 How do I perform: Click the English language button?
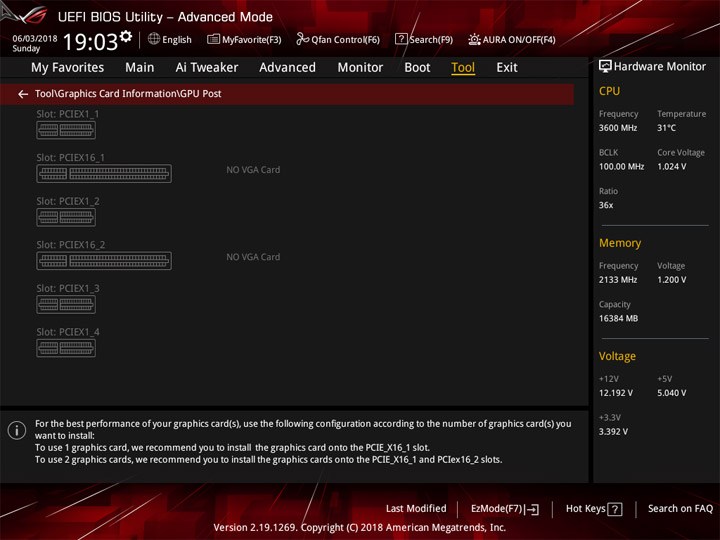(x=170, y=39)
